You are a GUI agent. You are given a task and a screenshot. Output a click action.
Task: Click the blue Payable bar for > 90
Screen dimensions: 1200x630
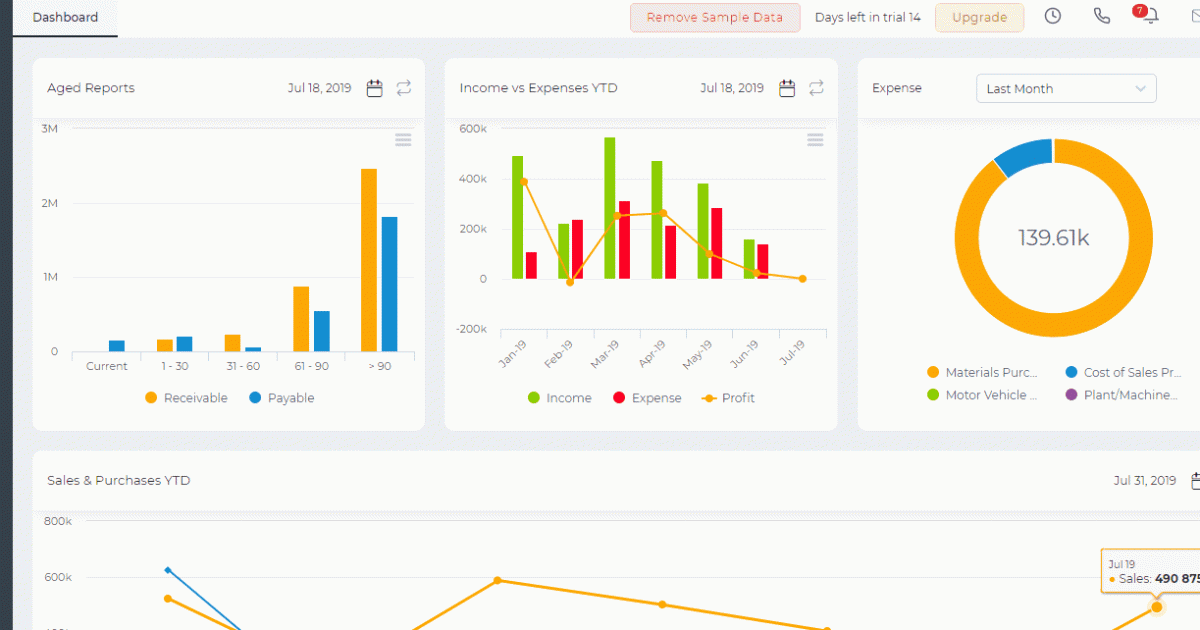point(390,284)
